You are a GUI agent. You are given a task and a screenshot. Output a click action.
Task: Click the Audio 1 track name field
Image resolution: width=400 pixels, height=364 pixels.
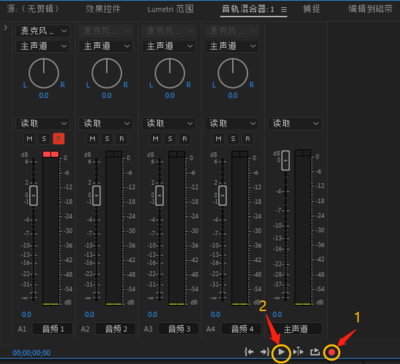point(52,329)
